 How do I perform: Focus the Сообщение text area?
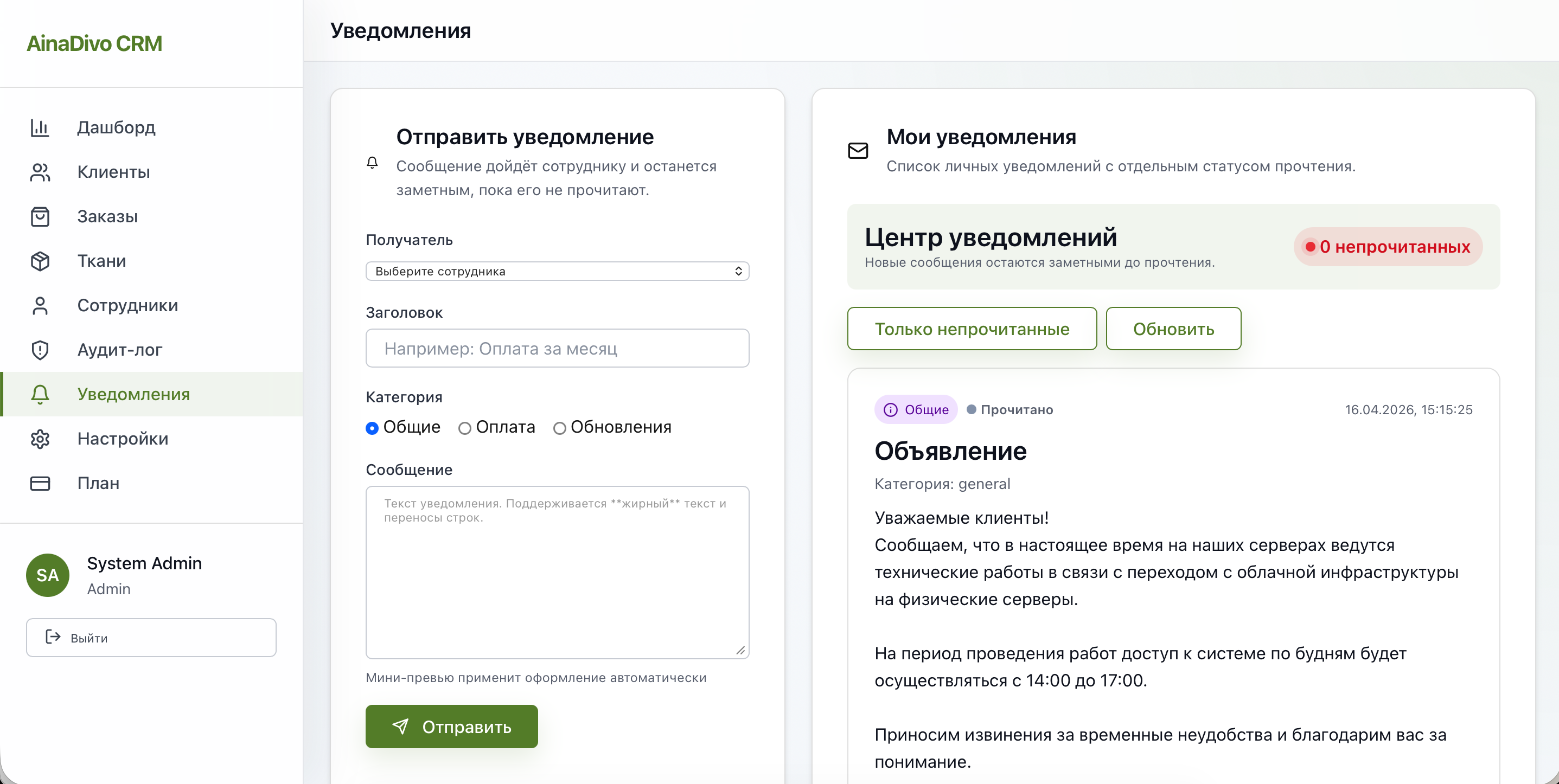click(x=557, y=572)
